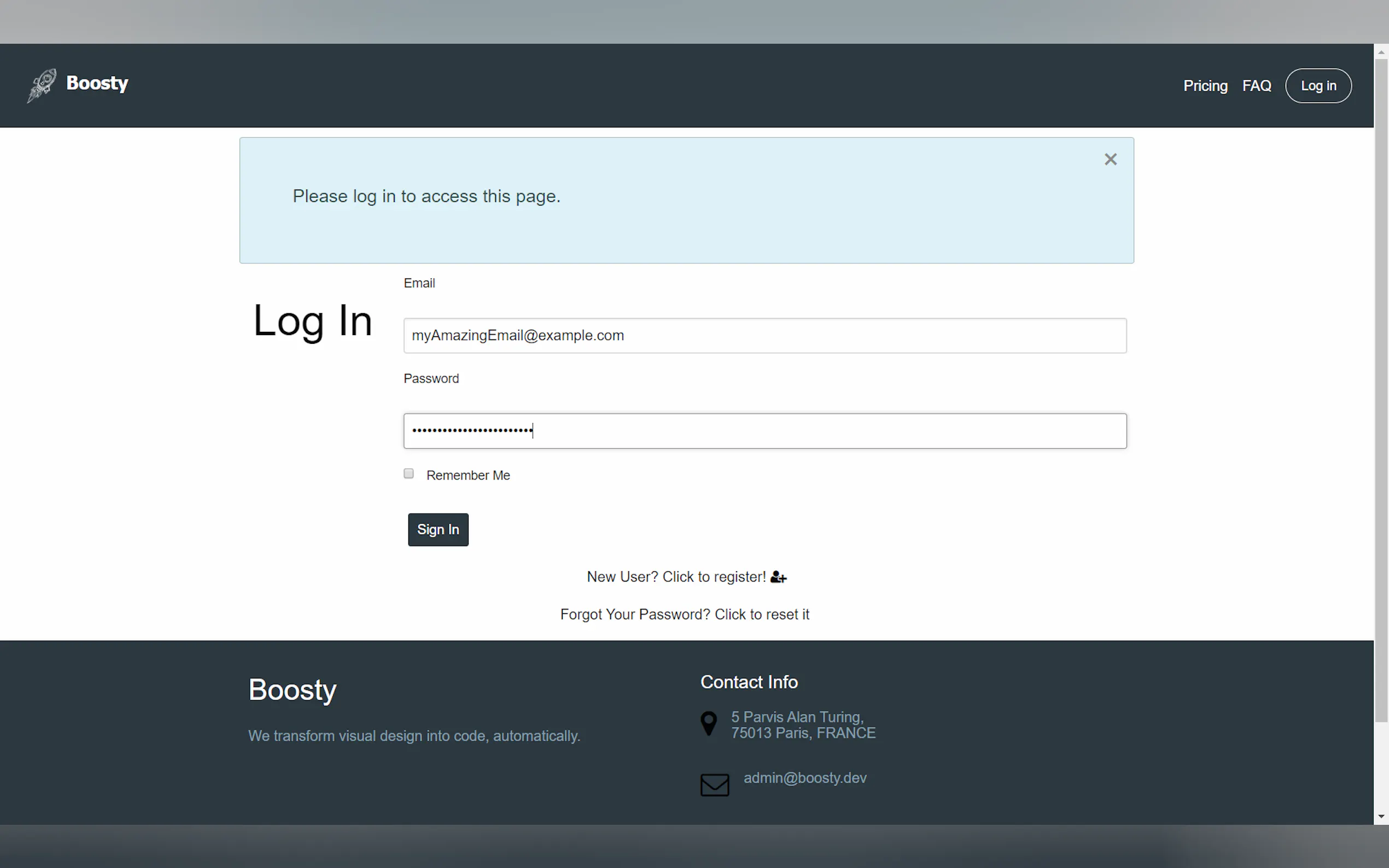Dismiss the login alert with X
Viewport: 1389px width, 868px height.
(1110, 160)
